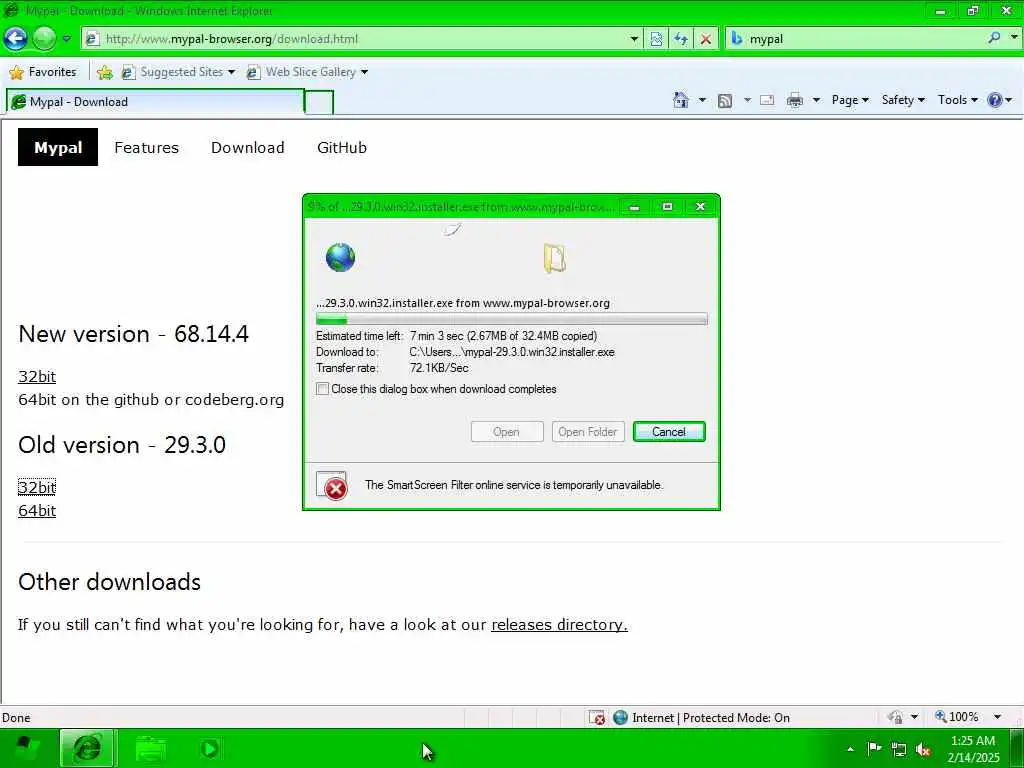Click the browser Forward arrow button
This screenshot has width=1024, height=768.
point(44,39)
